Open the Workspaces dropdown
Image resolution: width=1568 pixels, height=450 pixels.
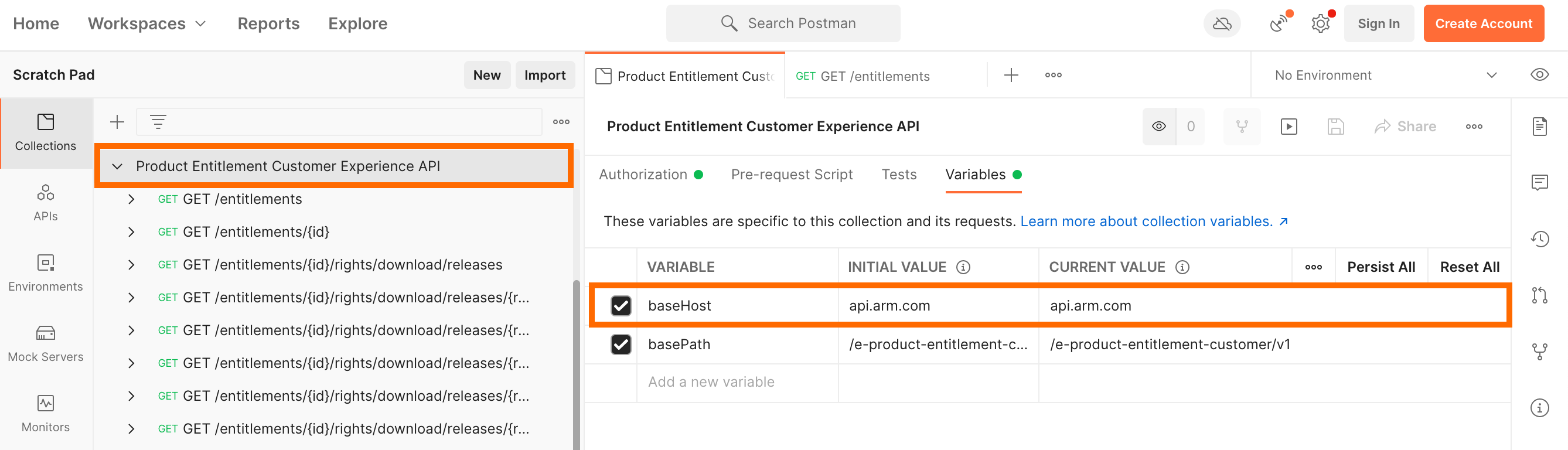point(146,24)
